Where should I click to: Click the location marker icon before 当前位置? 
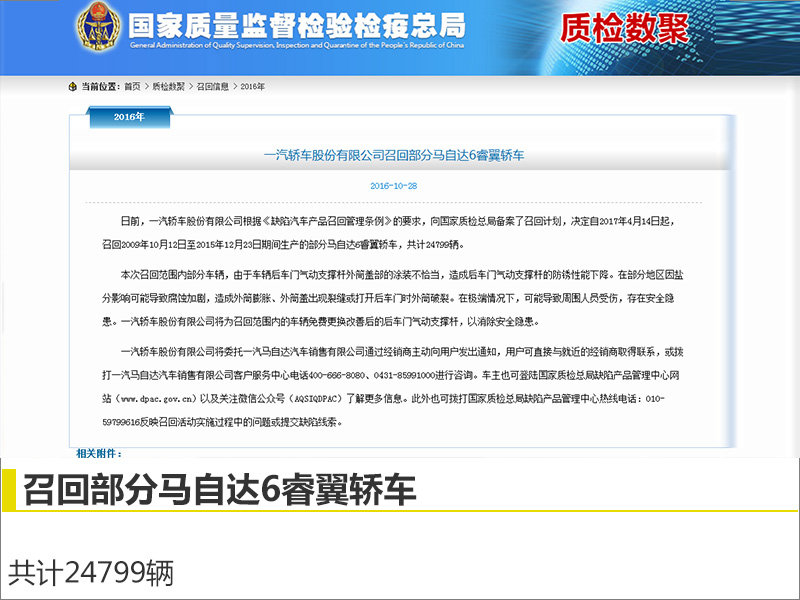tap(72, 87)
